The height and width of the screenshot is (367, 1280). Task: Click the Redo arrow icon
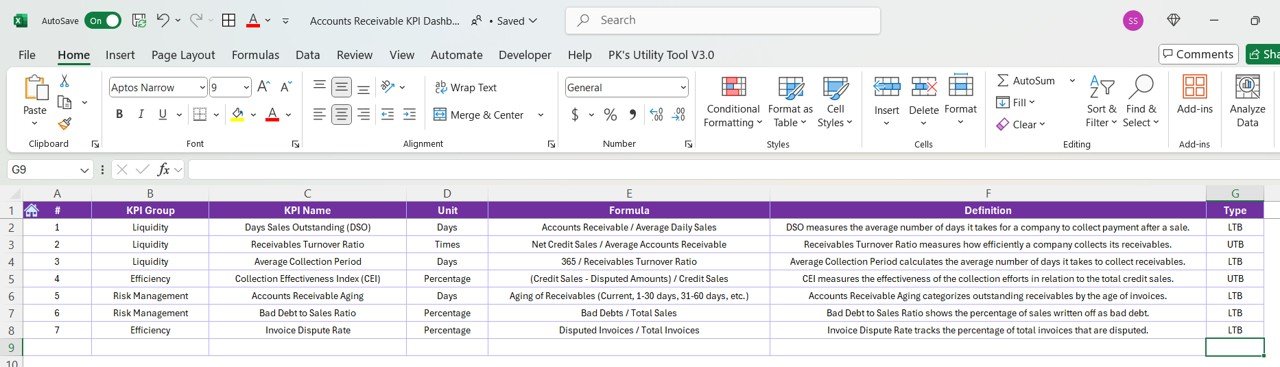[196, 20]
